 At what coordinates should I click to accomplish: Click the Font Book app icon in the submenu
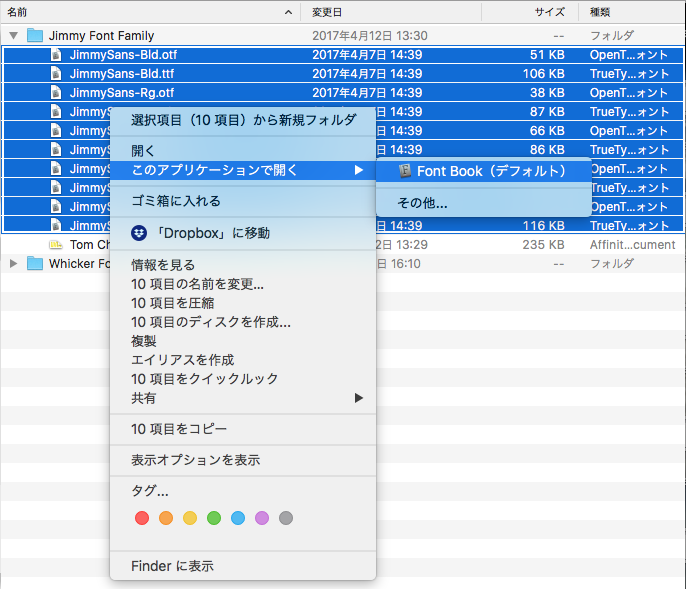[405, 171]
